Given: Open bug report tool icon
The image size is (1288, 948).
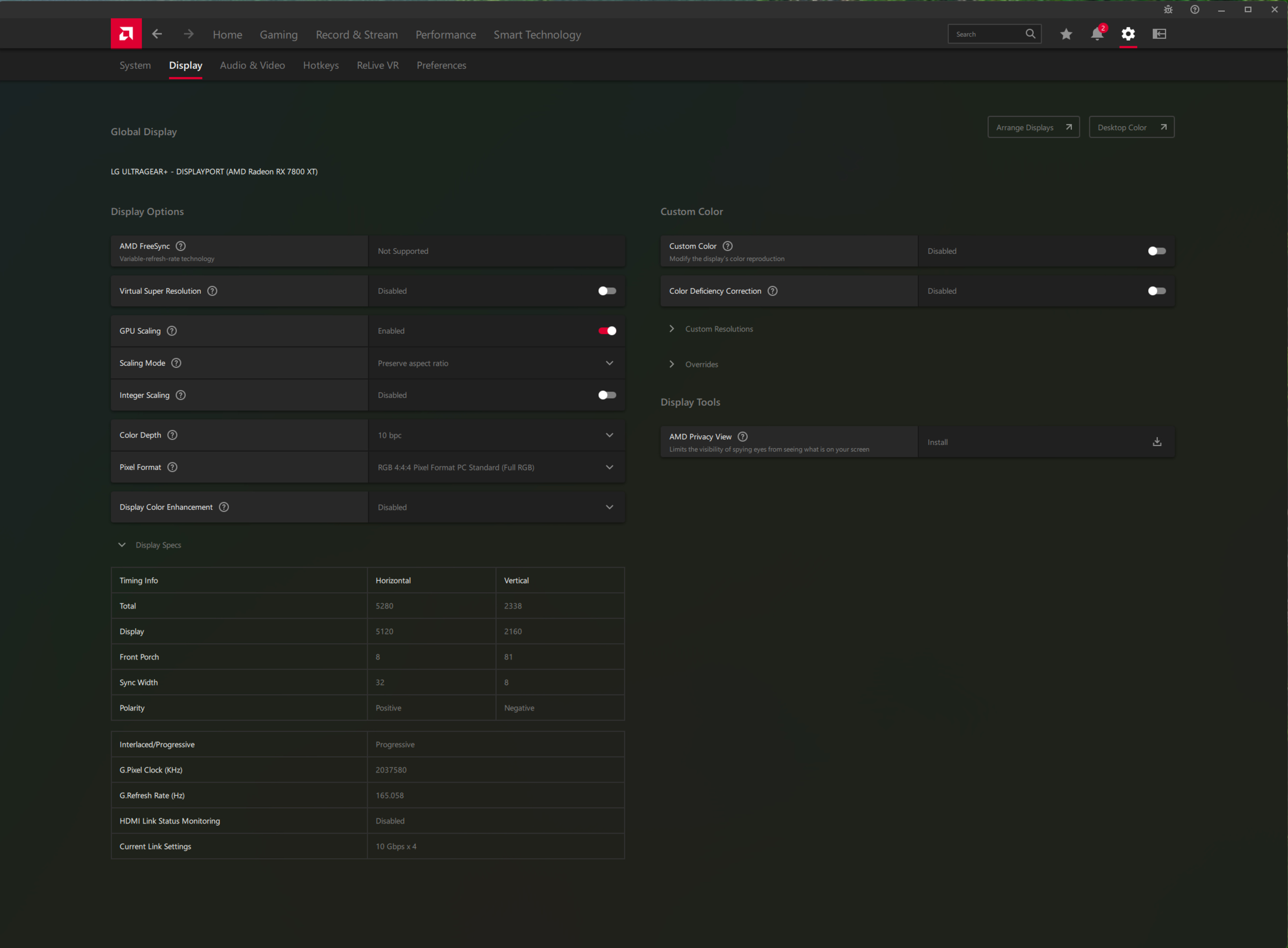Looking at the screenshot, I should pos(1168,10).
